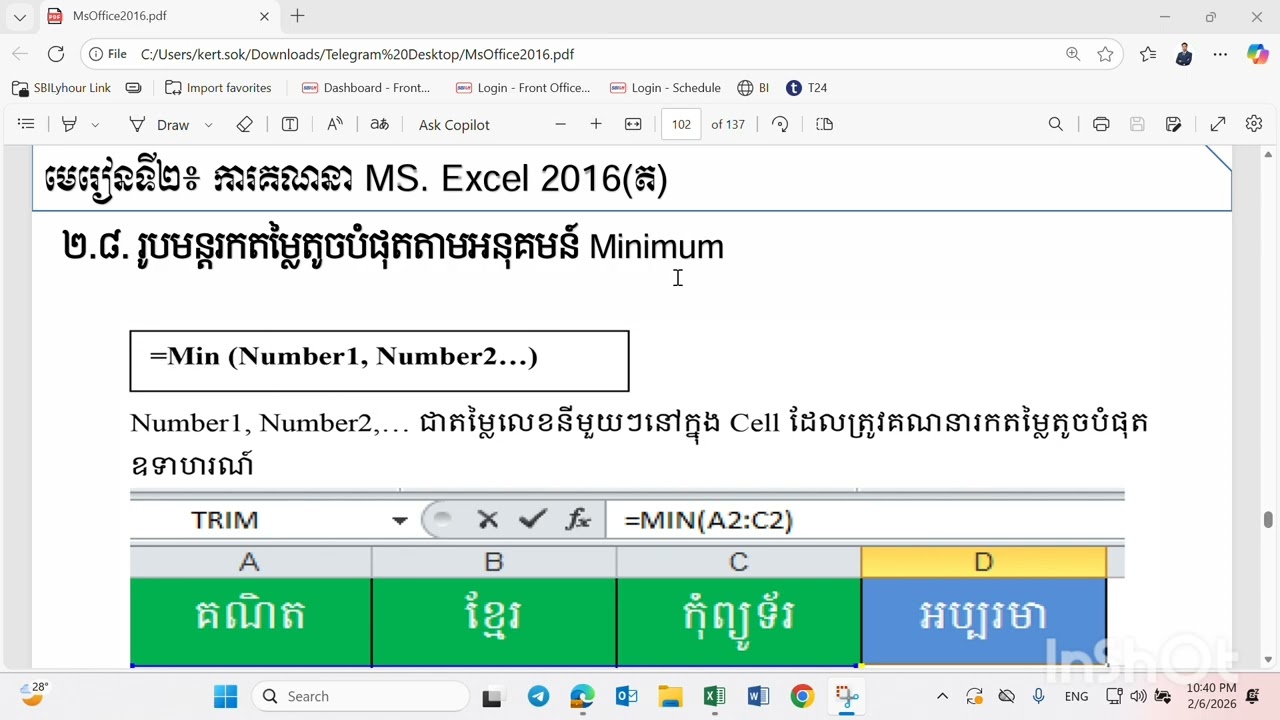Click the page number field showing 102
Screen dimensions: 1280x720
[x=681, y=124]
